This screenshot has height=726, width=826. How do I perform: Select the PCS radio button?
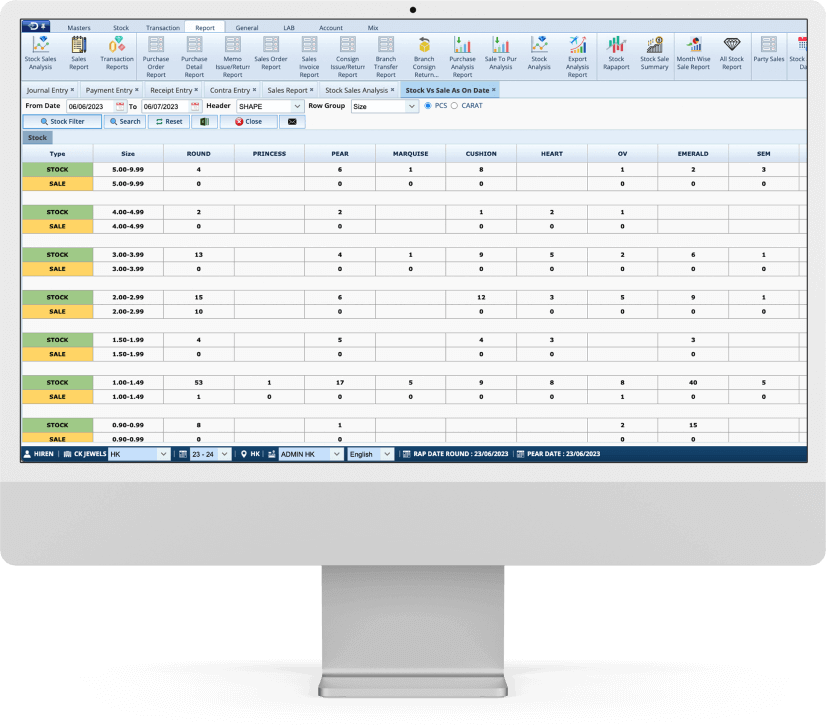click(429, 105)
